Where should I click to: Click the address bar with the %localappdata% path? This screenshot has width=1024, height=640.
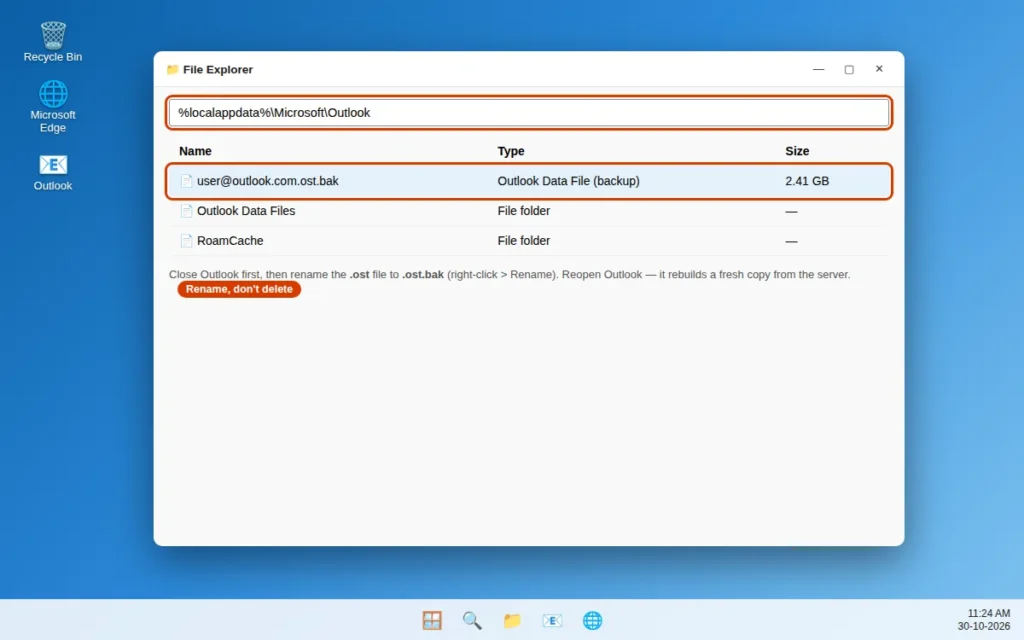(x=528, y=113)
